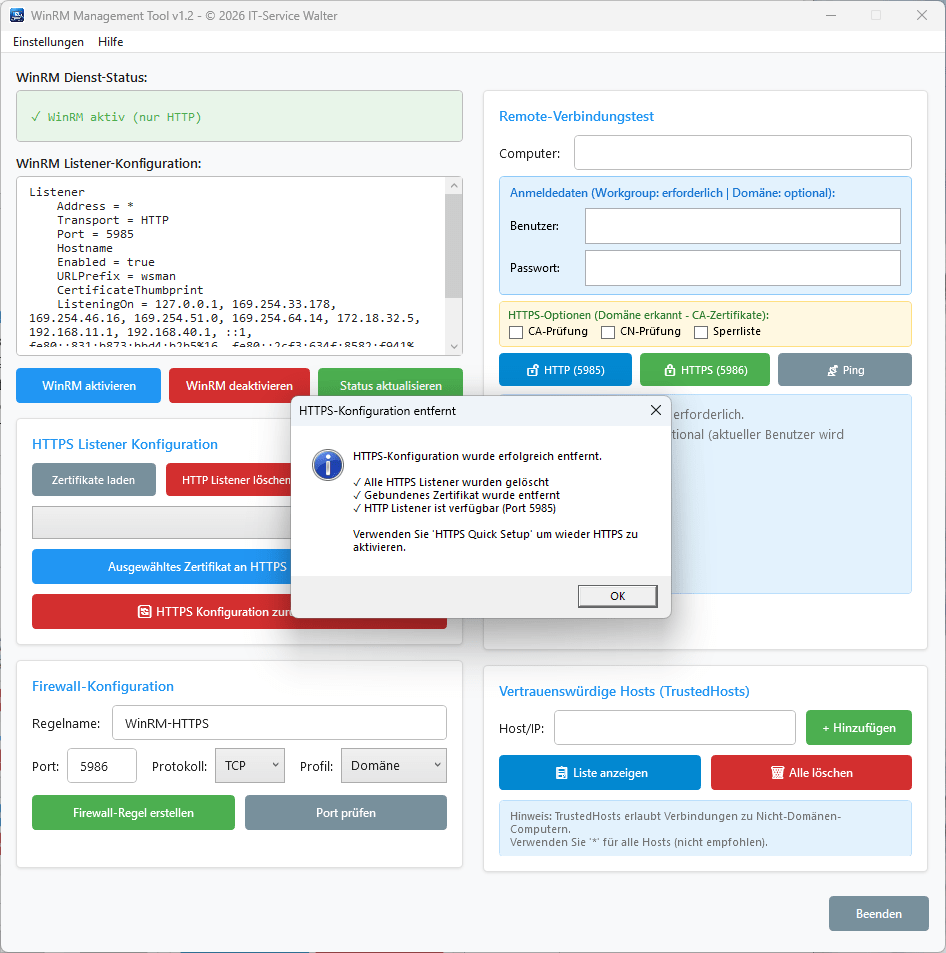Delete all trusted hosts via trash button
This screenshot has height=953, width=946.
811,772
